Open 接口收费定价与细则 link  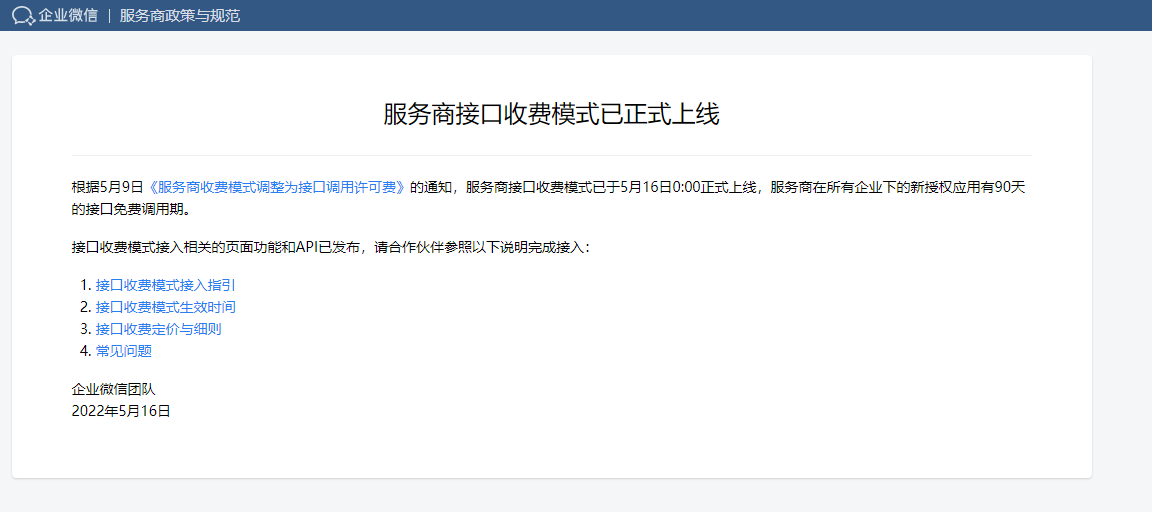pos(159,329)
